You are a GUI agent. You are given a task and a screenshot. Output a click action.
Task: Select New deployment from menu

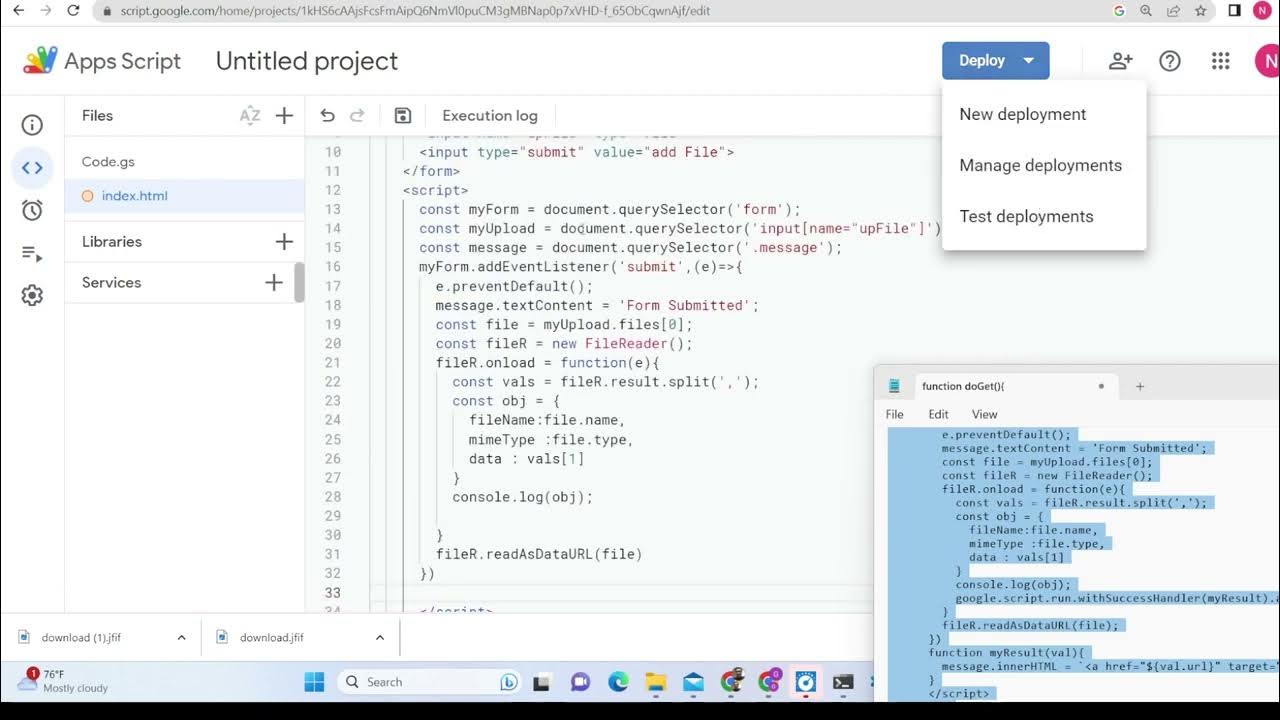[x=1022, y=114]
